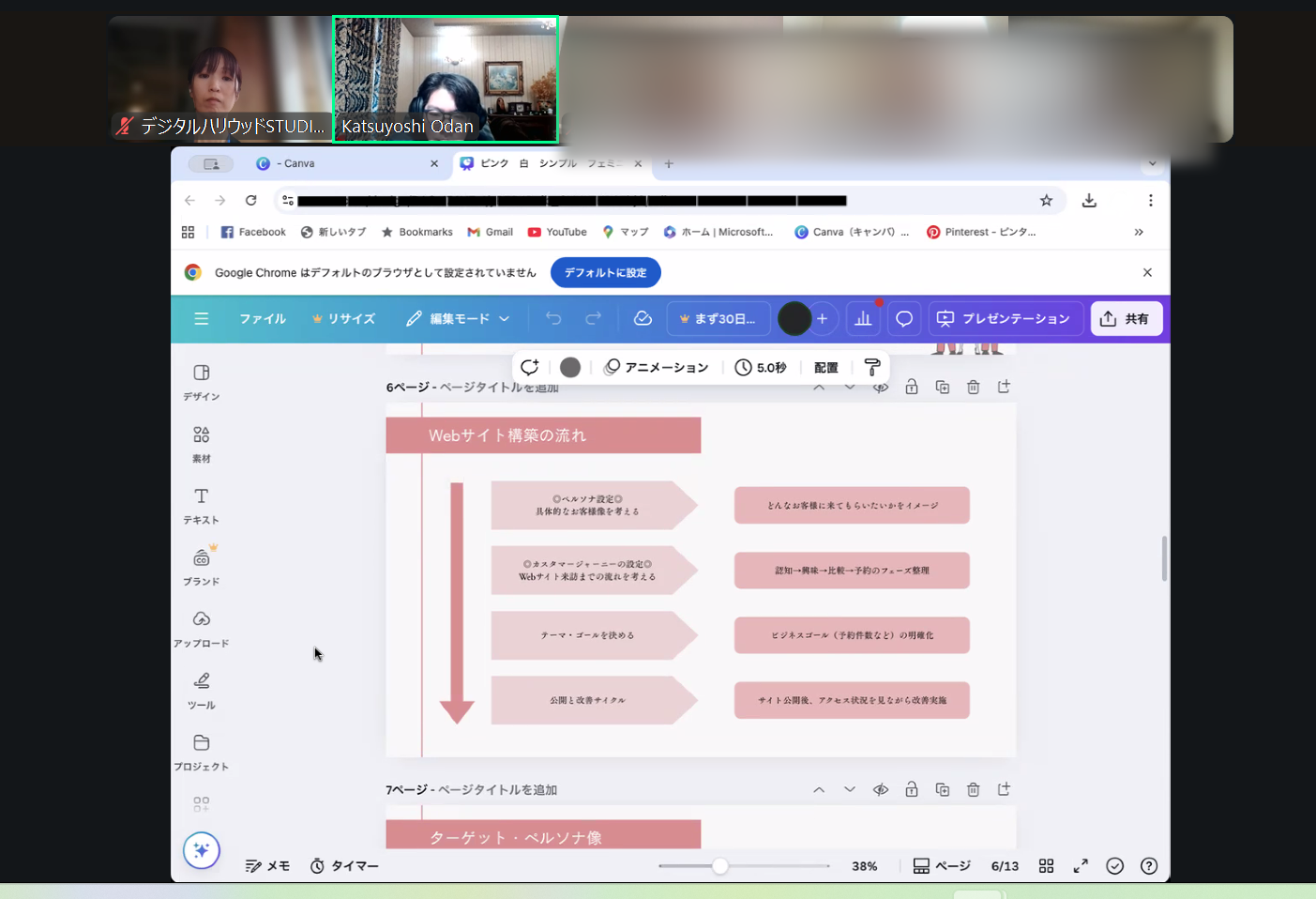Viewport: 1316px width, 899px height.
Task: Click the デフォルトに設定 button
Action: (x=605, y=273)
